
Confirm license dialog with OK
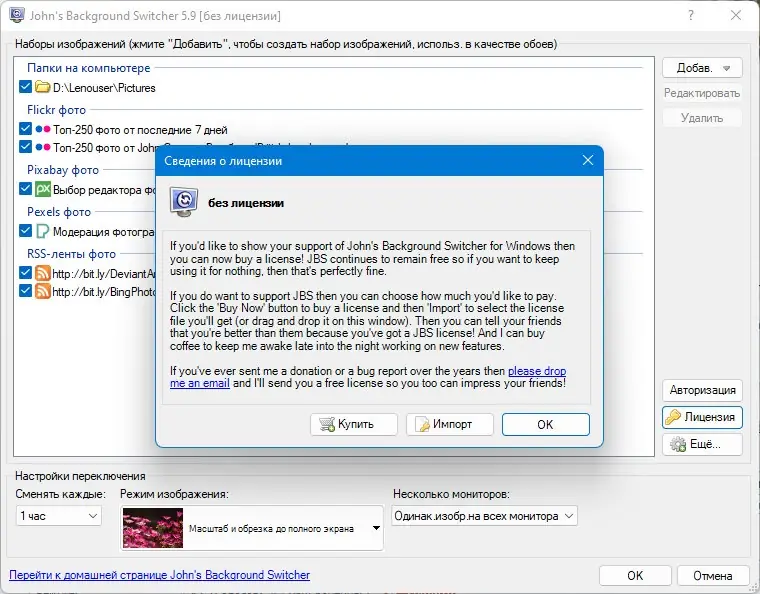(546, 424)
